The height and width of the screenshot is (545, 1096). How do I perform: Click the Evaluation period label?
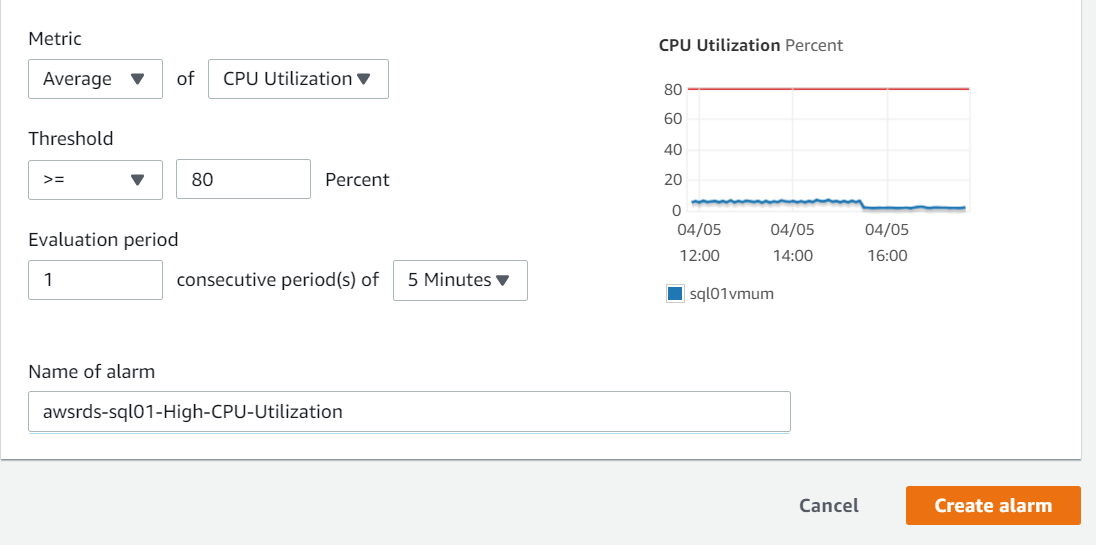103,240
